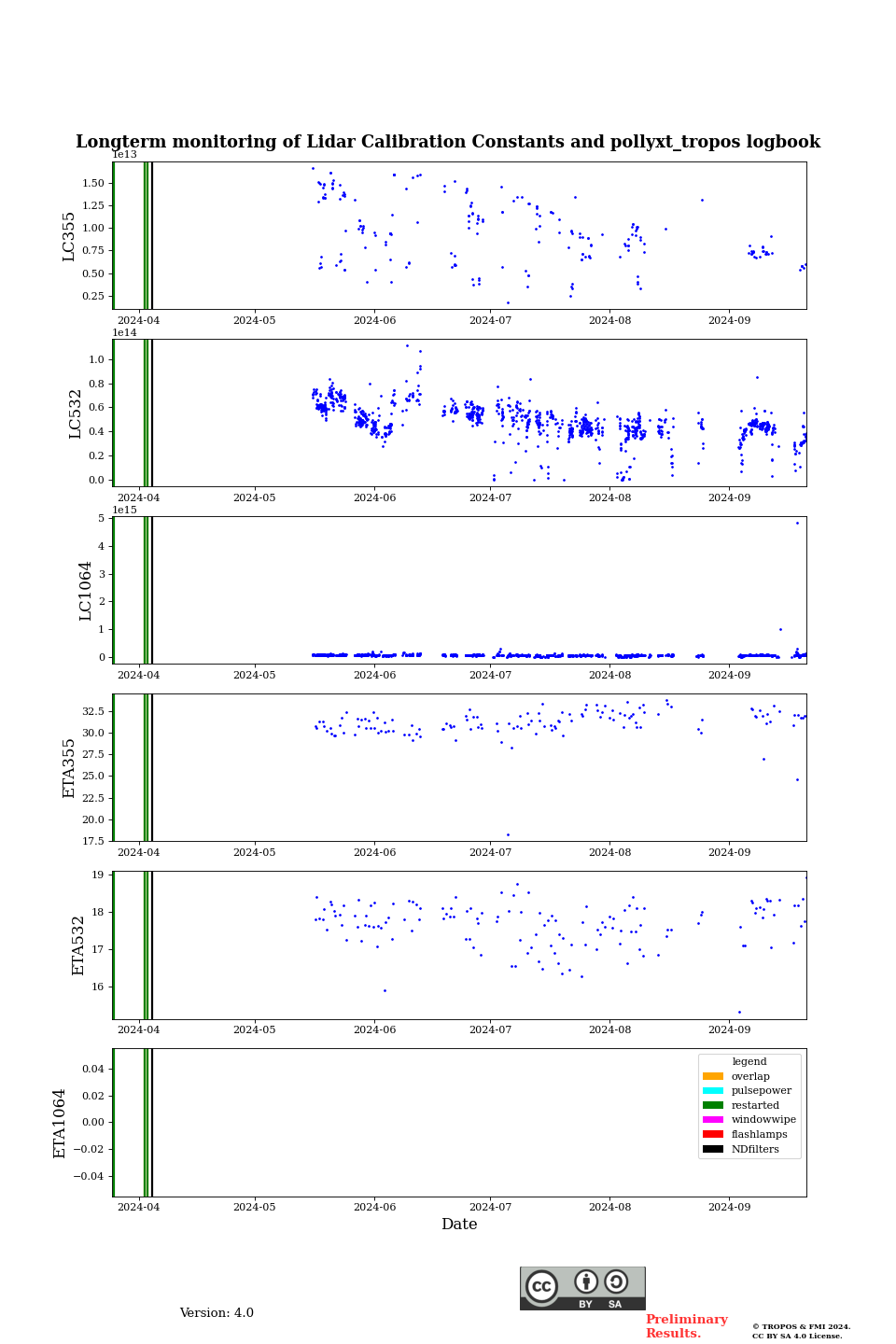Click the red 'Preliminary Results.' text

pos(687,1326)
